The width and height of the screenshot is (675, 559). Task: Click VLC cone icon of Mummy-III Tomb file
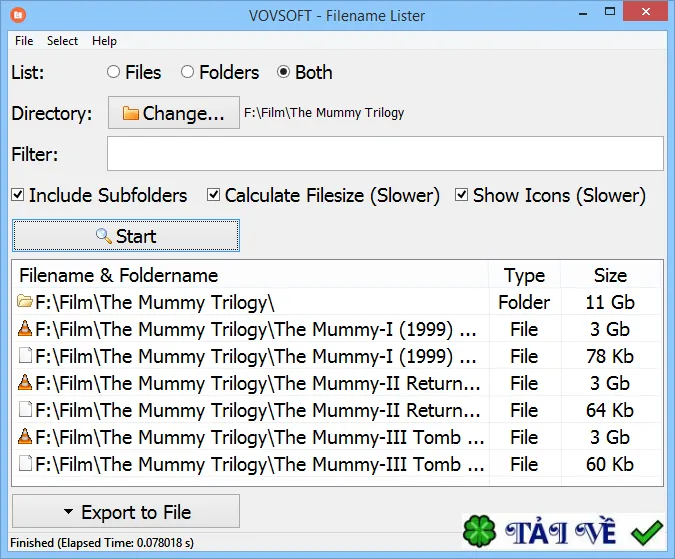tap(25, 436)
